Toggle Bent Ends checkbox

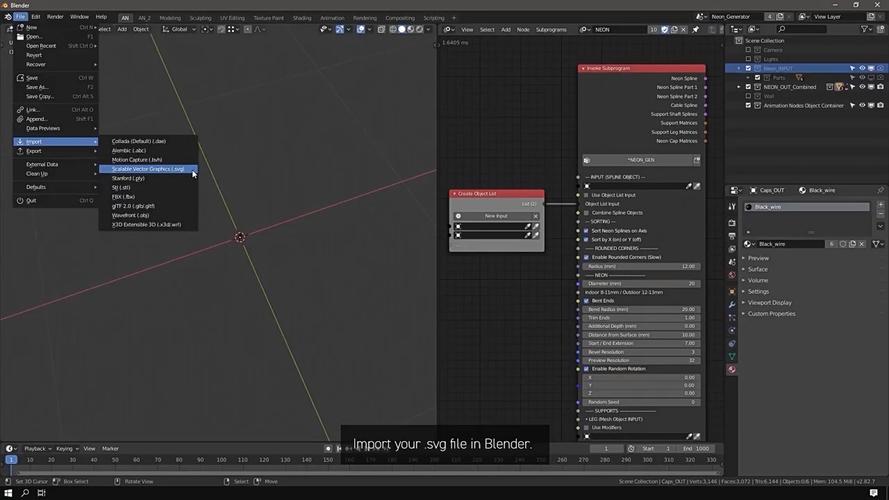(586, 300)
